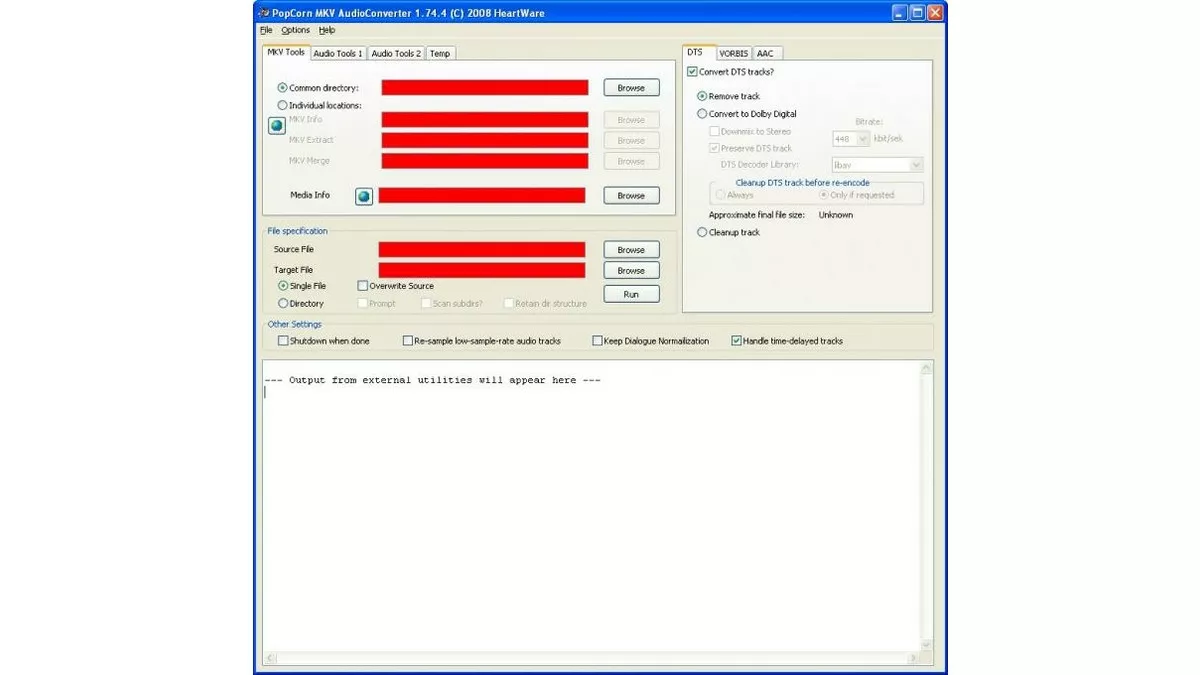Click the Media Info globe icon

[x=364, y=196]
